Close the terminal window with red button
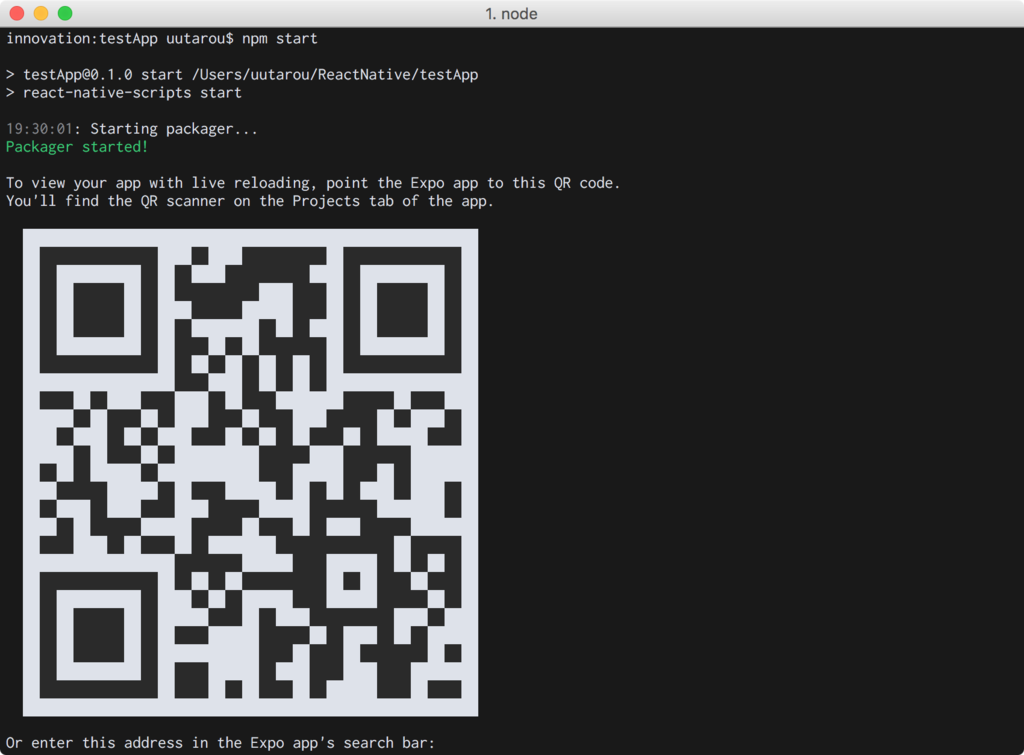 pyautogui.click(x=17, y=13)
